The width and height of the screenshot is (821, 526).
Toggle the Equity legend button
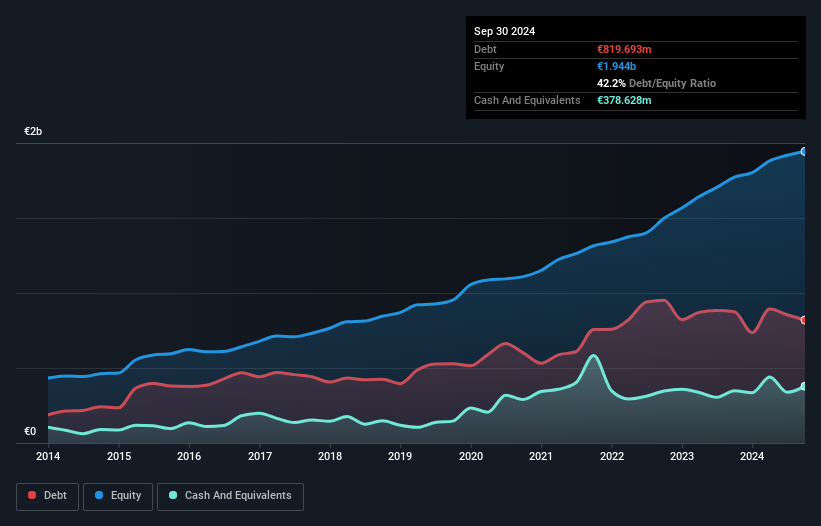(118, 496)
